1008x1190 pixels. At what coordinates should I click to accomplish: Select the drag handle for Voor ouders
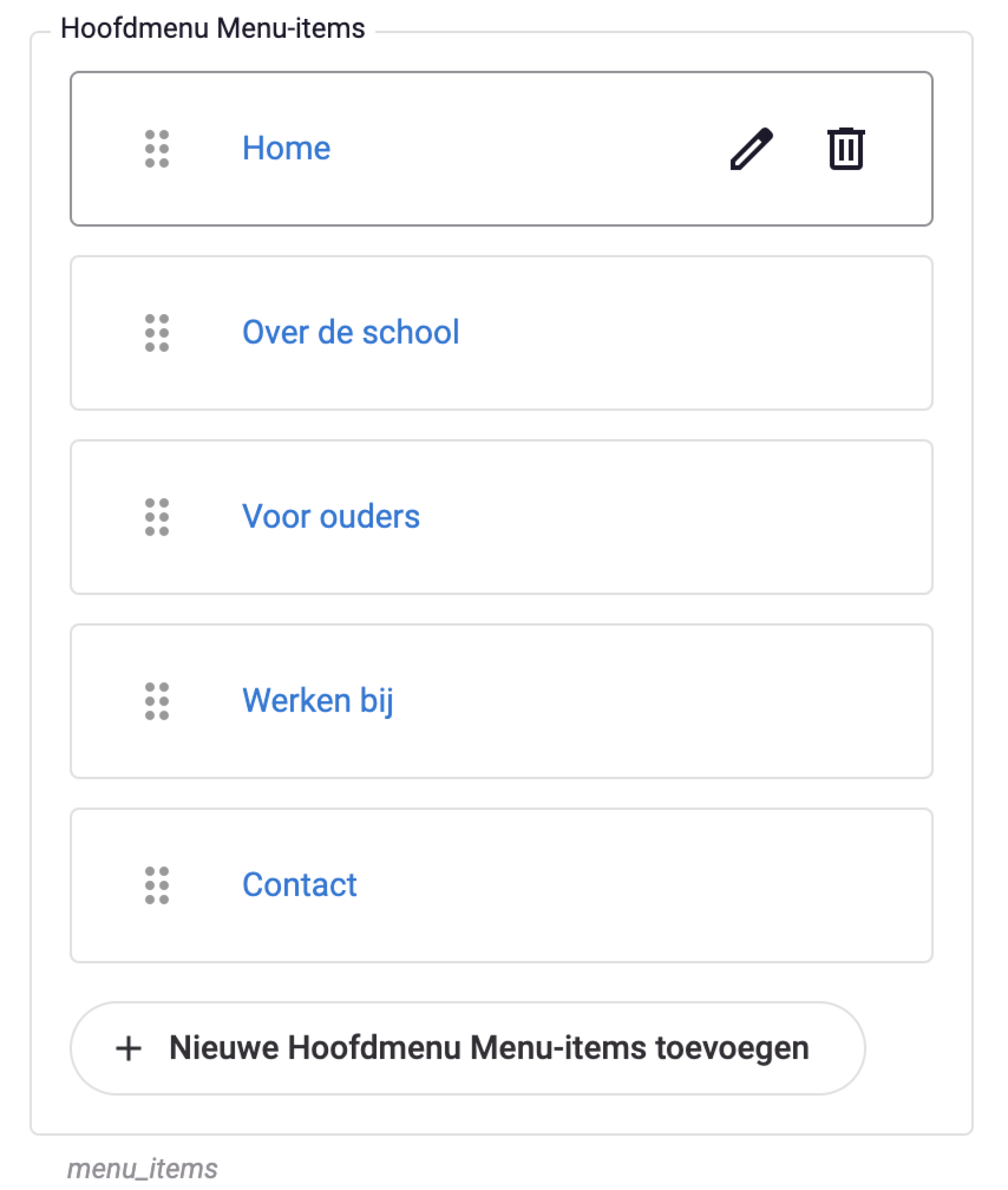tap(156, 517)
